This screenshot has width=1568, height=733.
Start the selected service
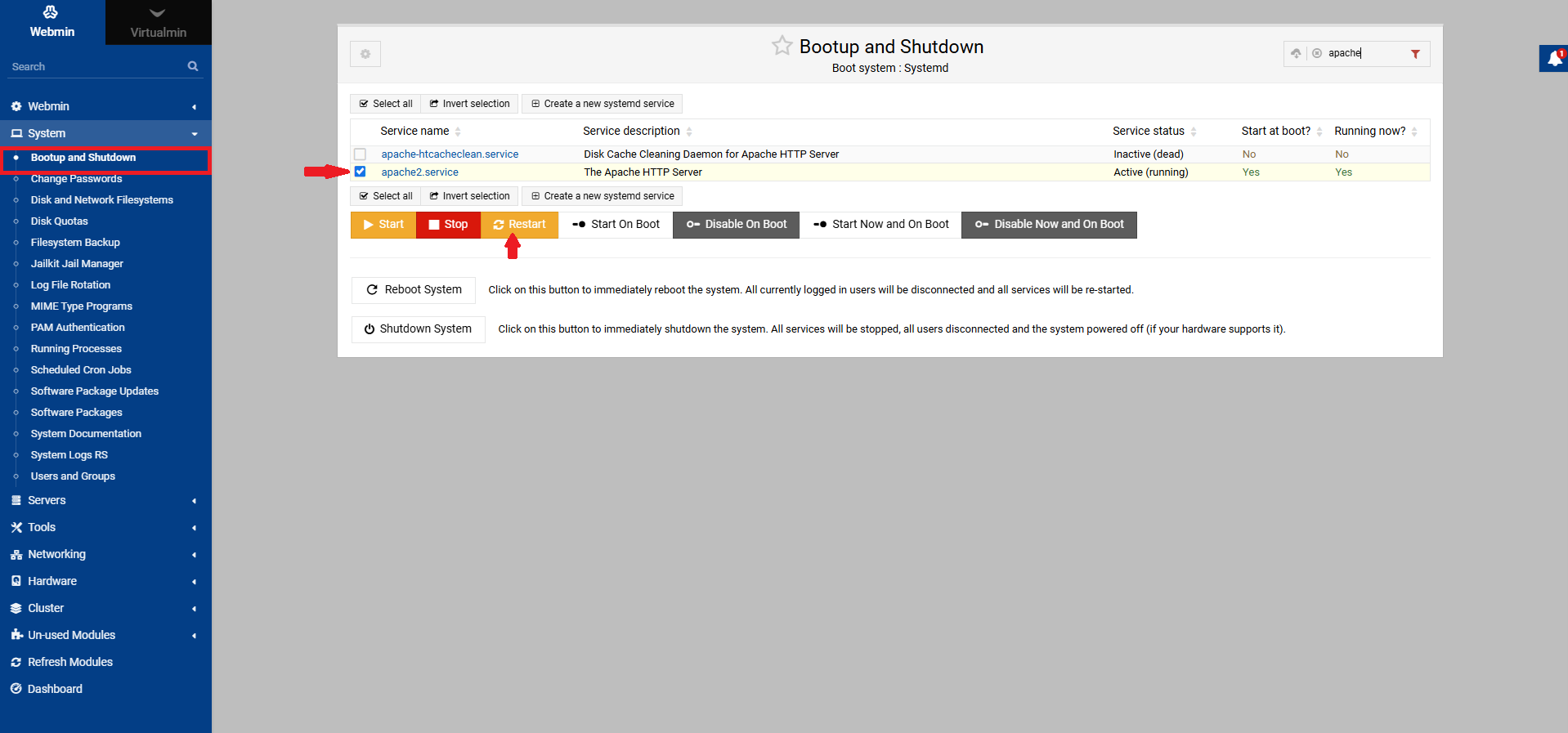coord(383,225)
